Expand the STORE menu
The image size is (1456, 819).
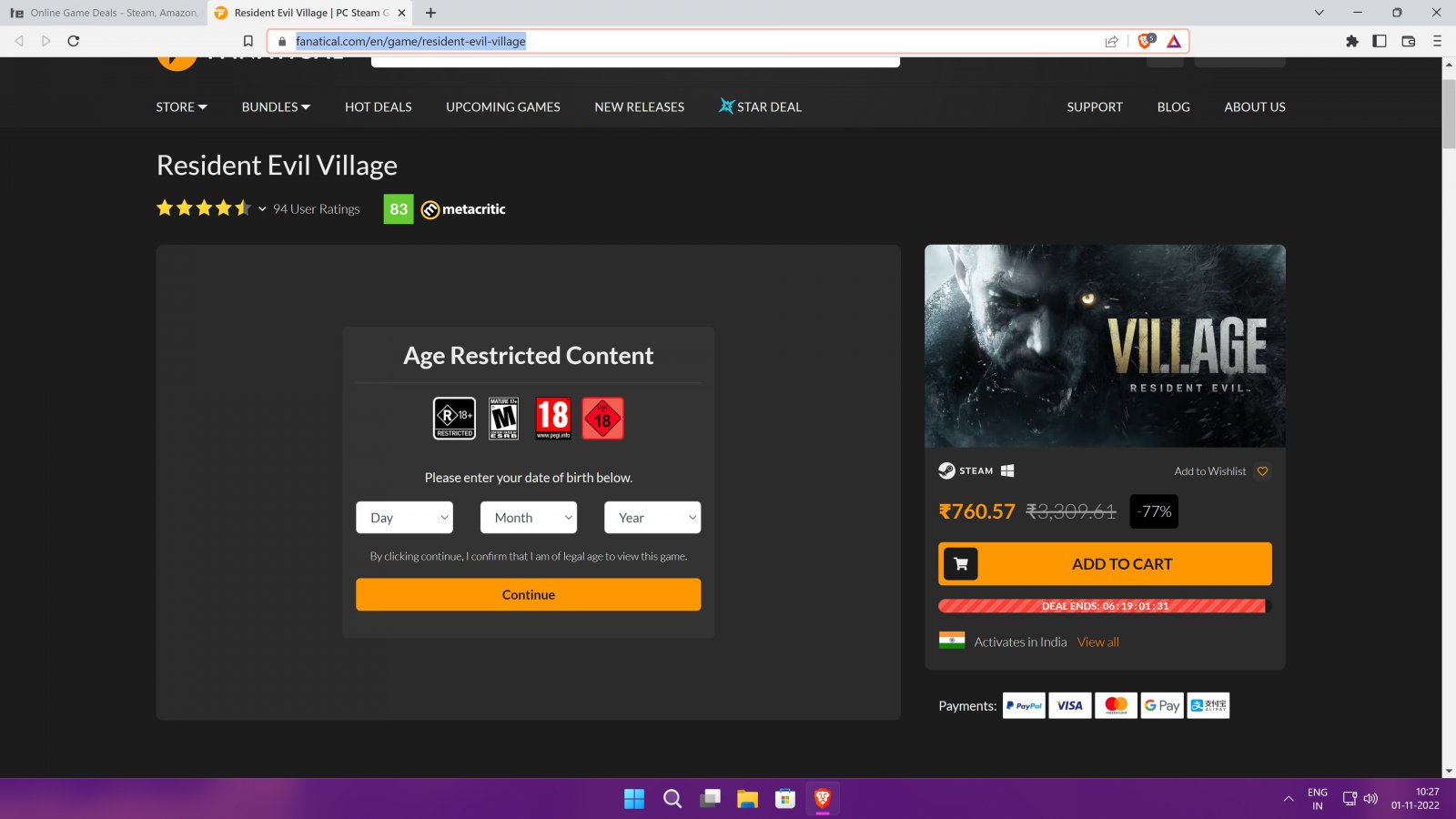coord(181,106)
